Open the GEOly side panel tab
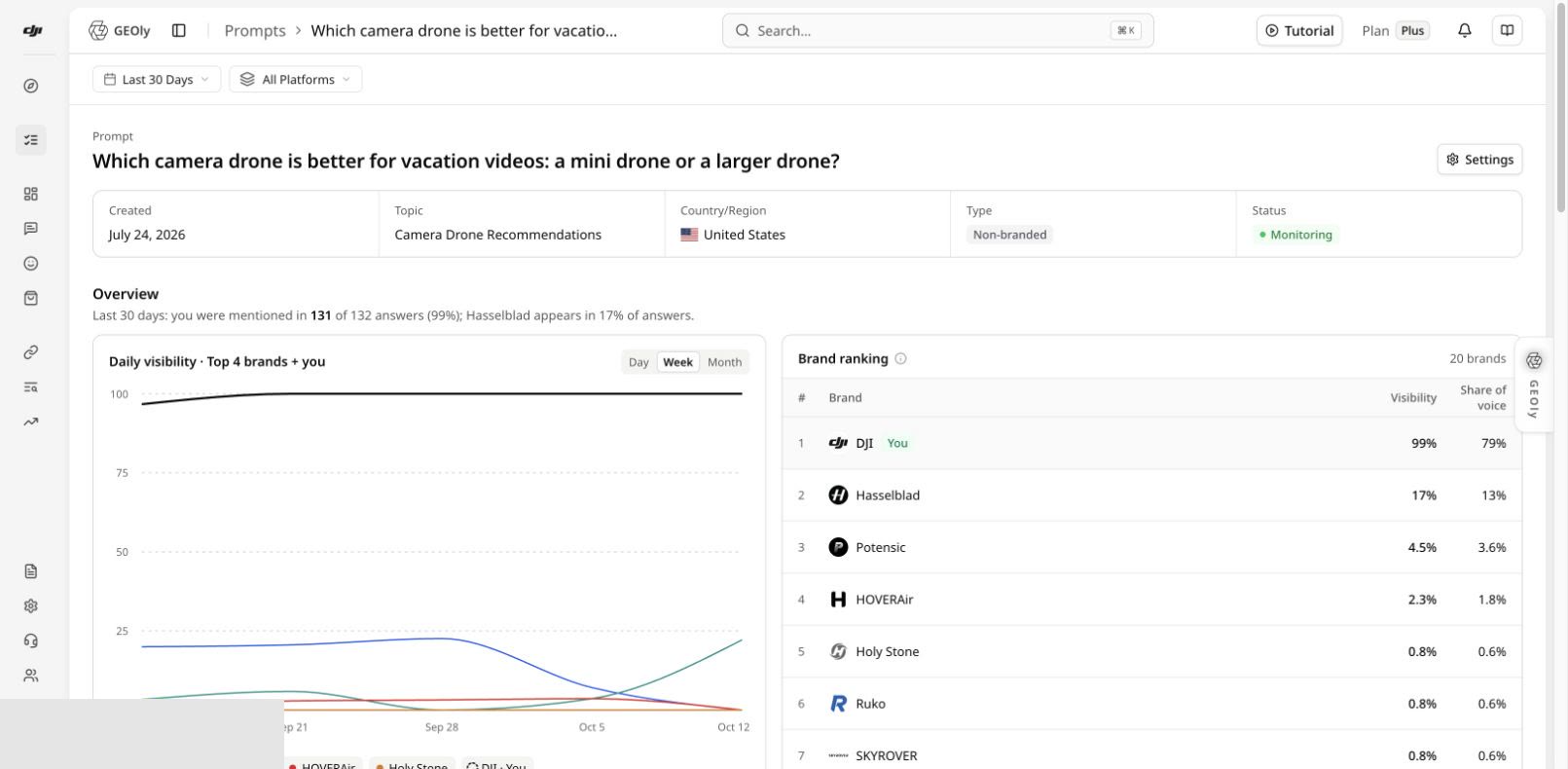This screenshot has height=769, width=1568. (1534, 384)
